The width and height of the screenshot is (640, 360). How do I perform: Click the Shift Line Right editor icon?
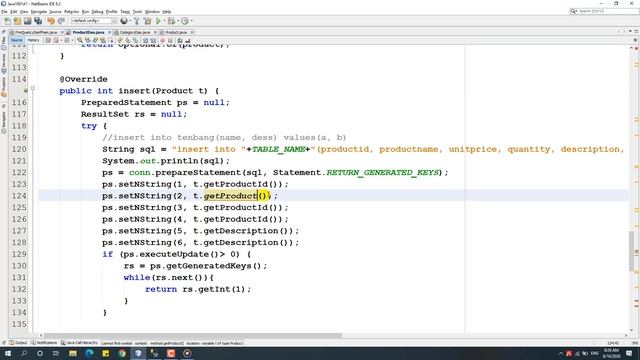click(153, 40)
